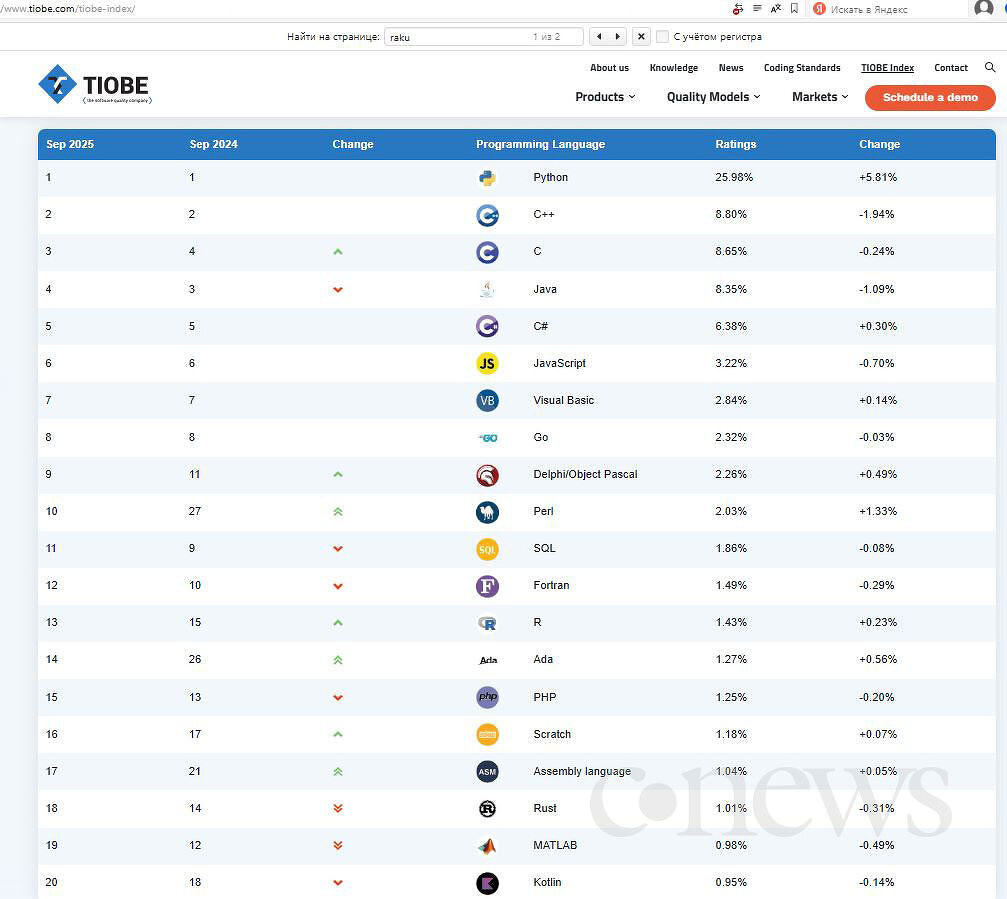Click the MATLAB logo icon
Viewport: 1007px width, 899px height.
[487, 846]
